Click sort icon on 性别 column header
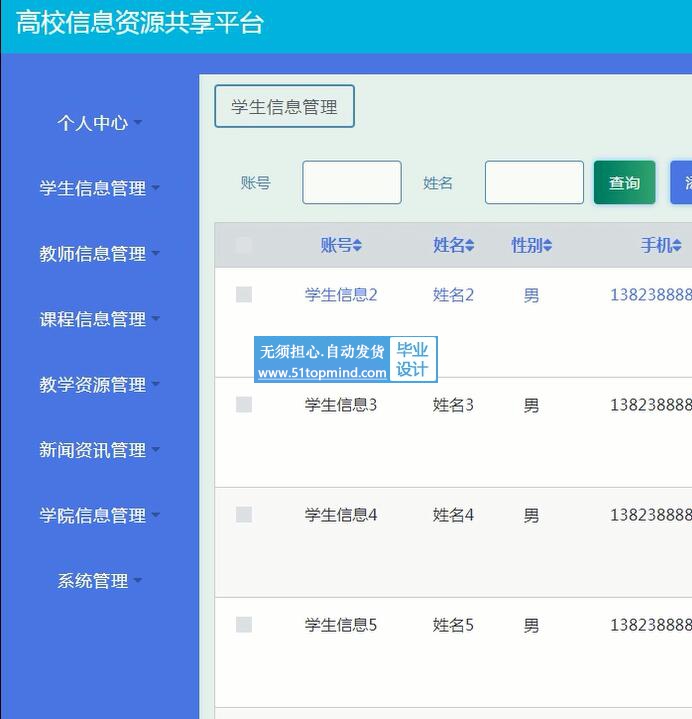The image size is (692, 719). point(547,246)
